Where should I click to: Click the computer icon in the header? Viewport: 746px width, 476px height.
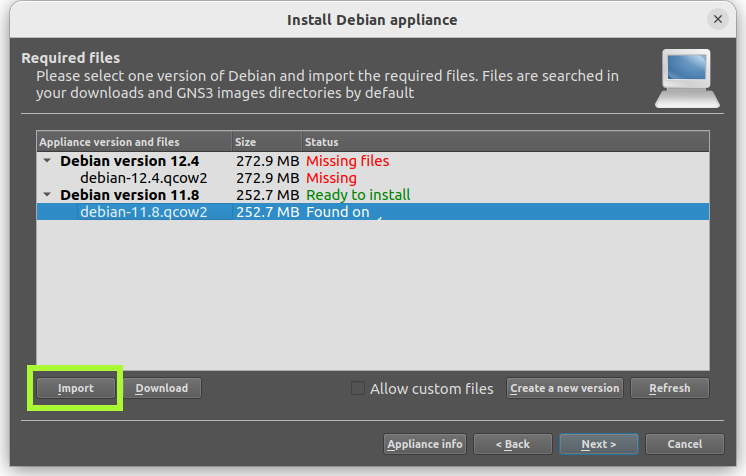687,79
